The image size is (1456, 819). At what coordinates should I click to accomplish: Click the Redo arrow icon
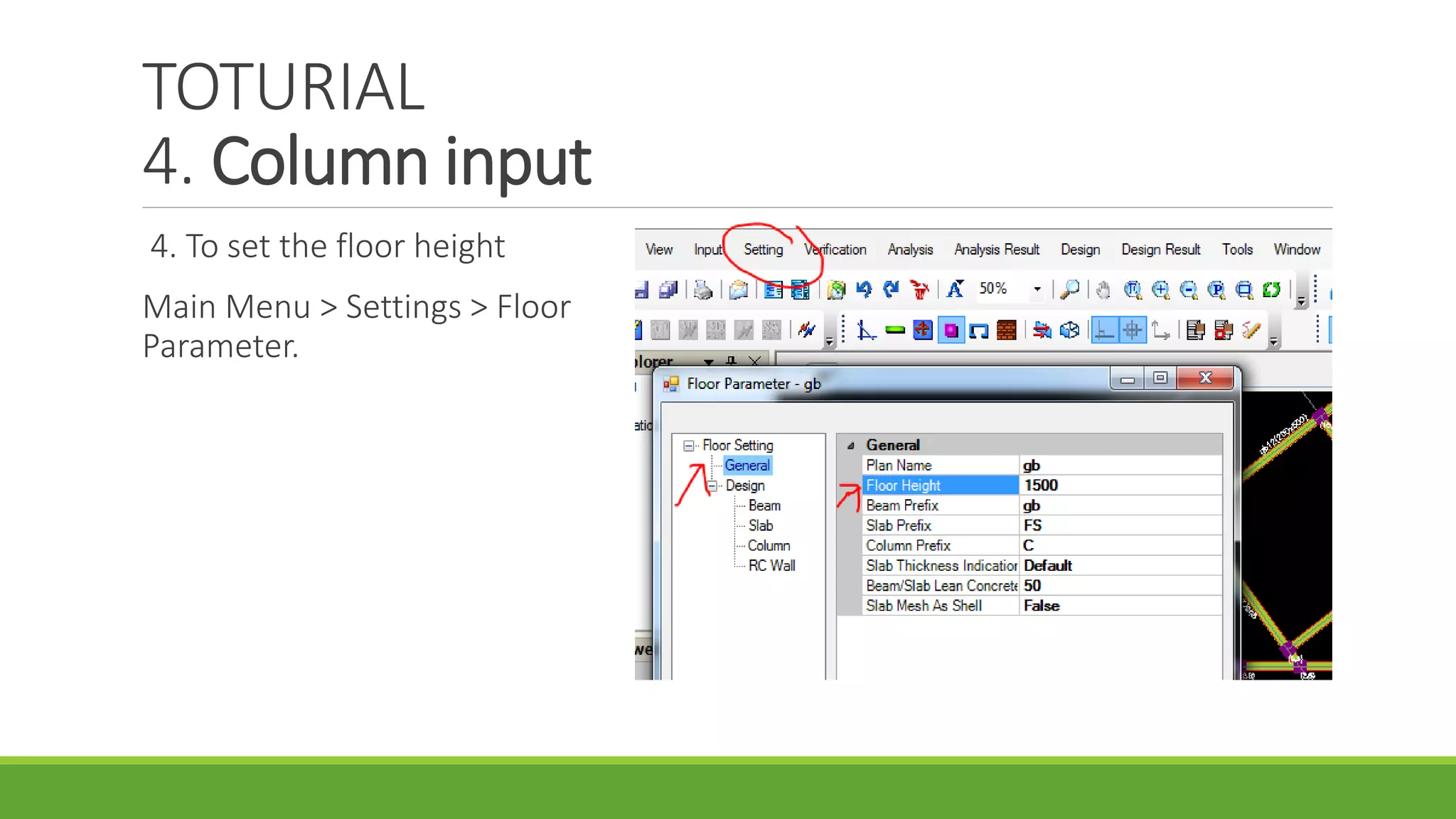891,289
